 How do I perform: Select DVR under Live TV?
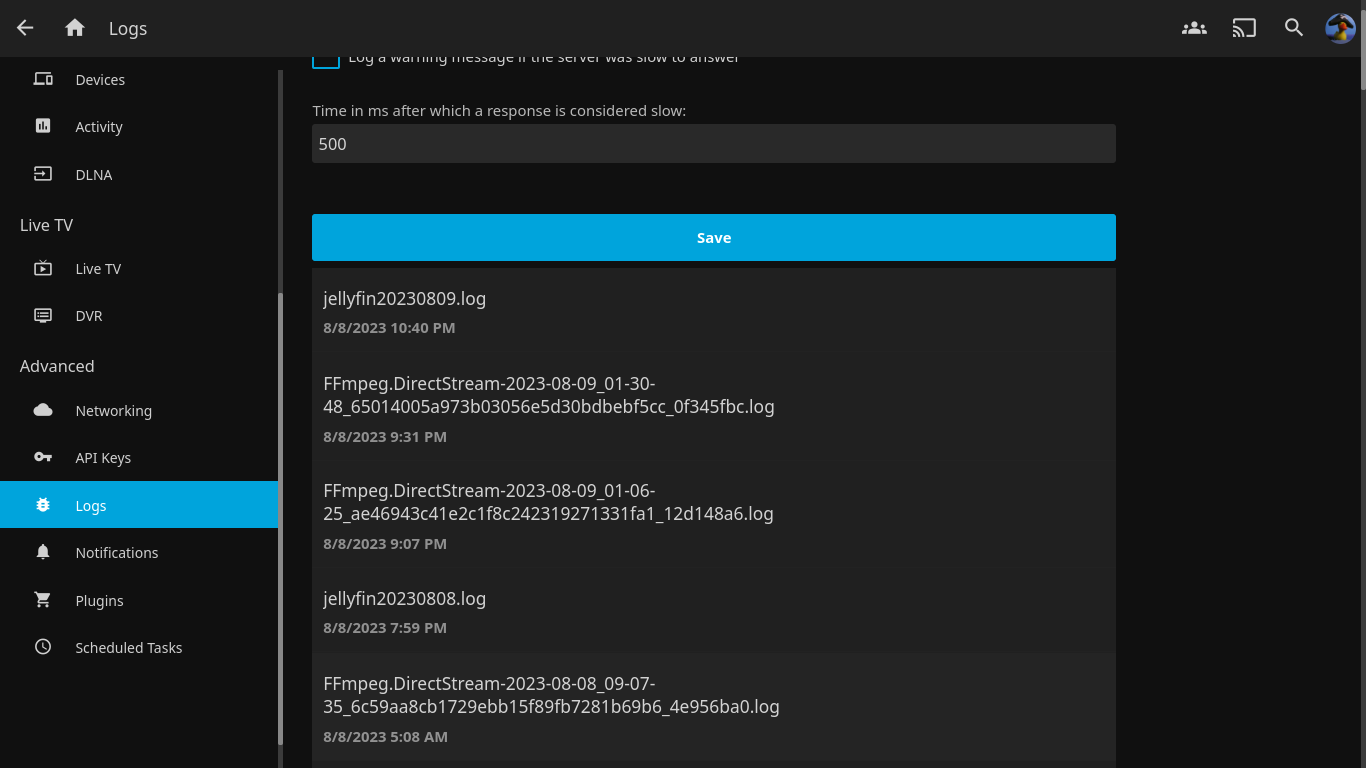89,316
